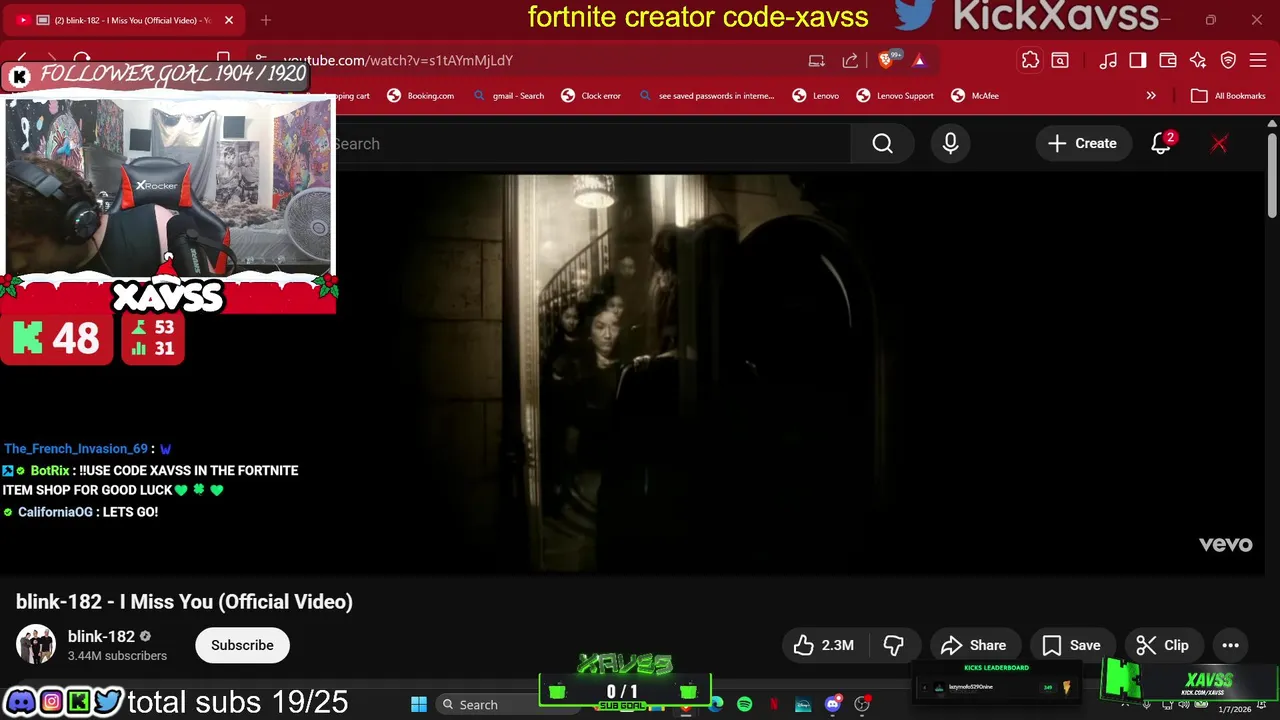Dislike the video with thumbs down
Image resolution: width=1280 pixels, height=720 pixels.
click(x=894, y=645)
